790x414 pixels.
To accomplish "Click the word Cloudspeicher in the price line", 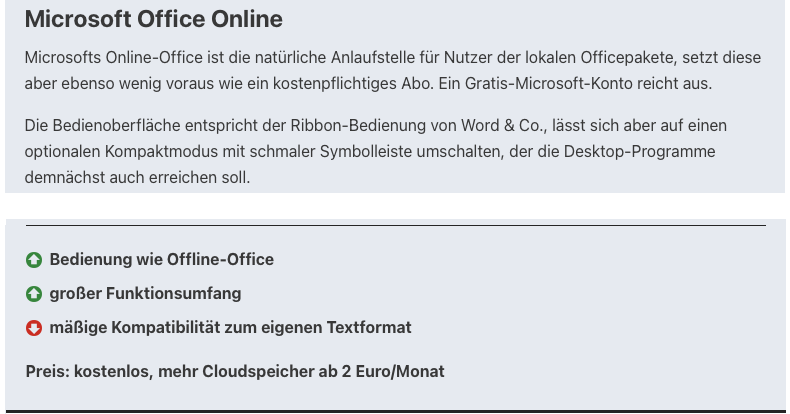I will pos(257,372).
